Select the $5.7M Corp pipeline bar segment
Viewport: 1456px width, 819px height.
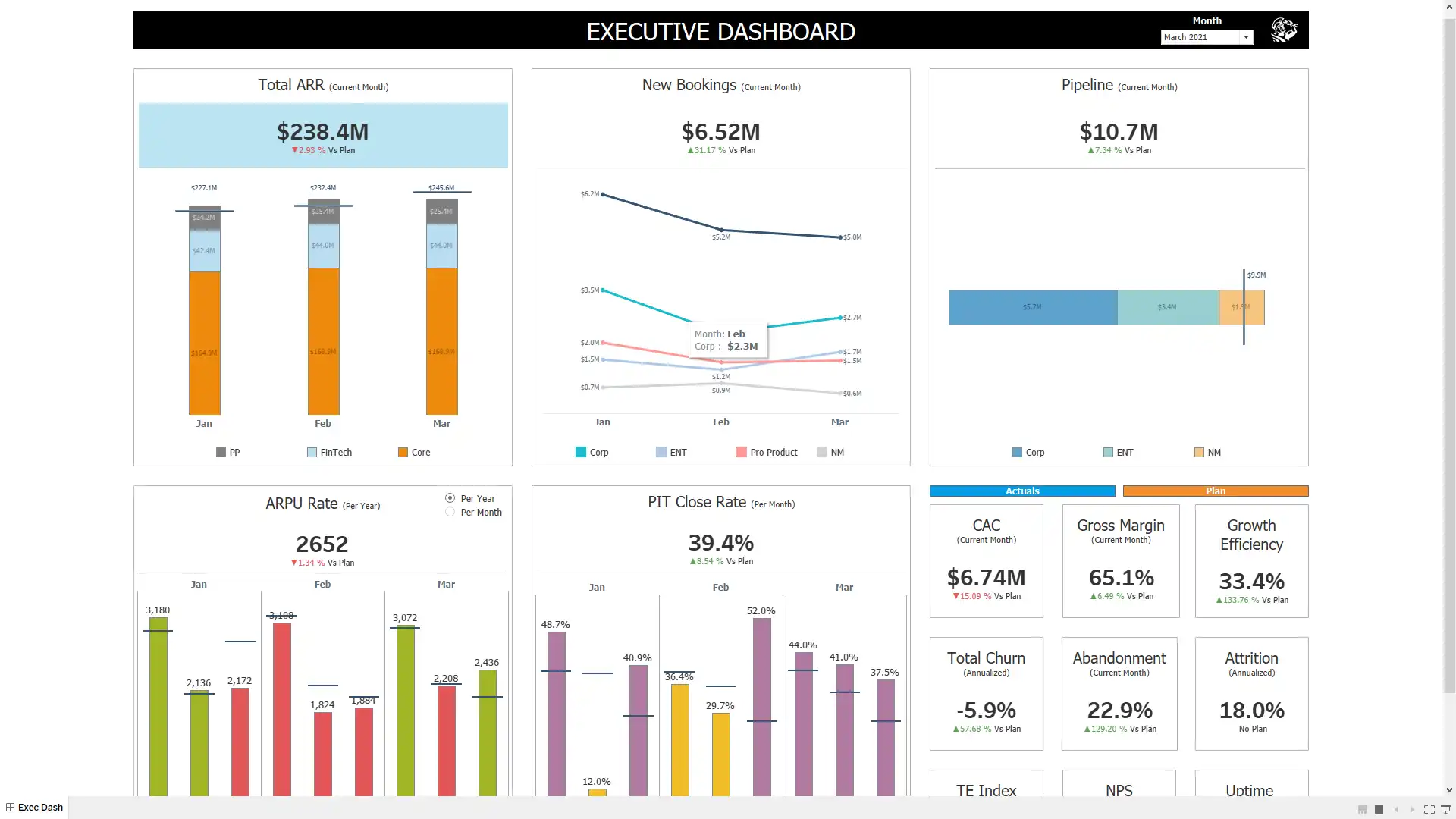(x=1032, y=307)
